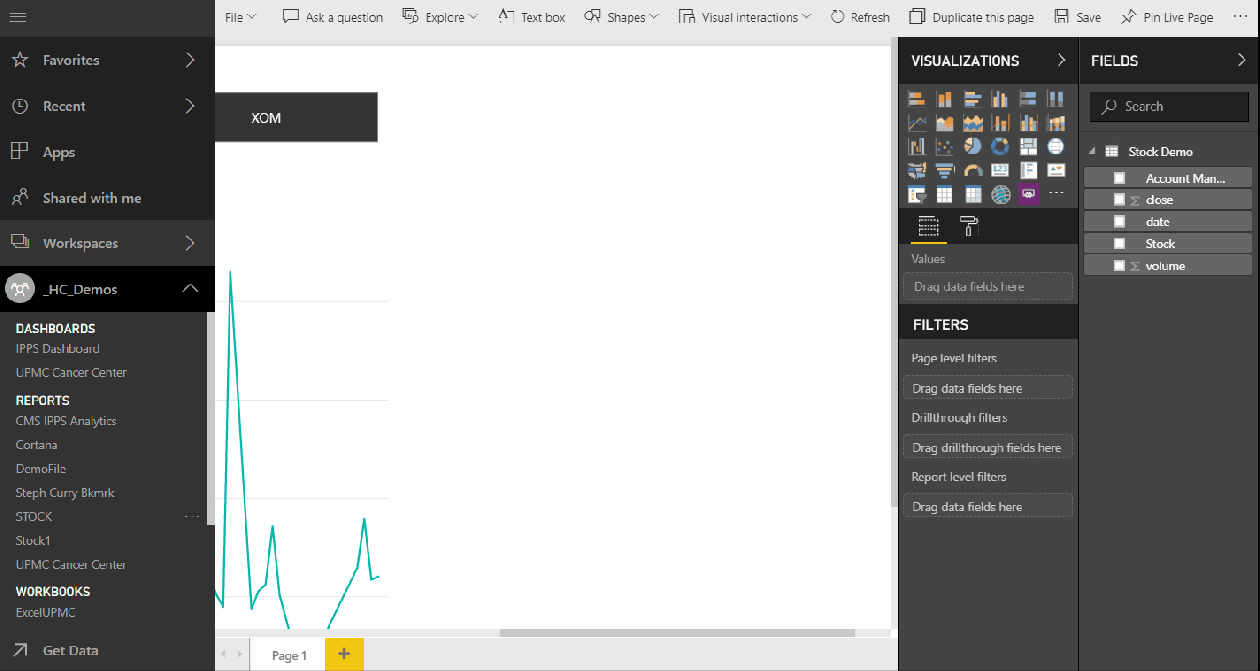The image size is (1260, 671).
Task: Choose the funnel visualization
Action: tap(944, 170)
